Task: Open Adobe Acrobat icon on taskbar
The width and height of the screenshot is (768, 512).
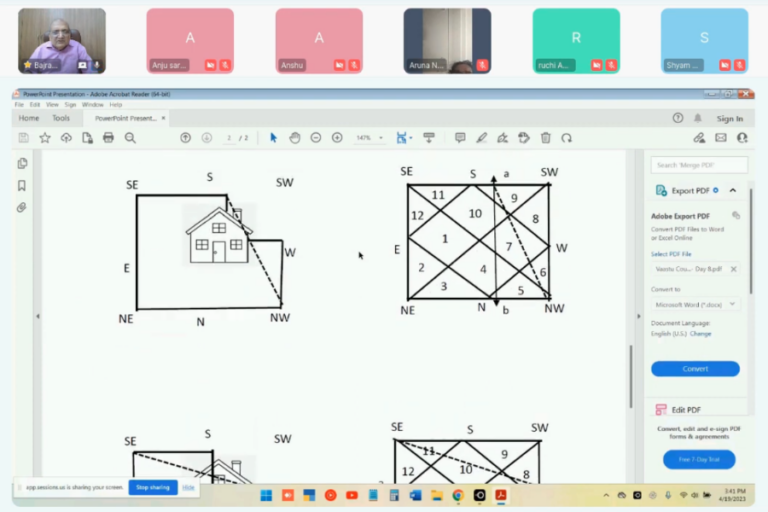Action: pyautogui.click(x=501, y=495)
